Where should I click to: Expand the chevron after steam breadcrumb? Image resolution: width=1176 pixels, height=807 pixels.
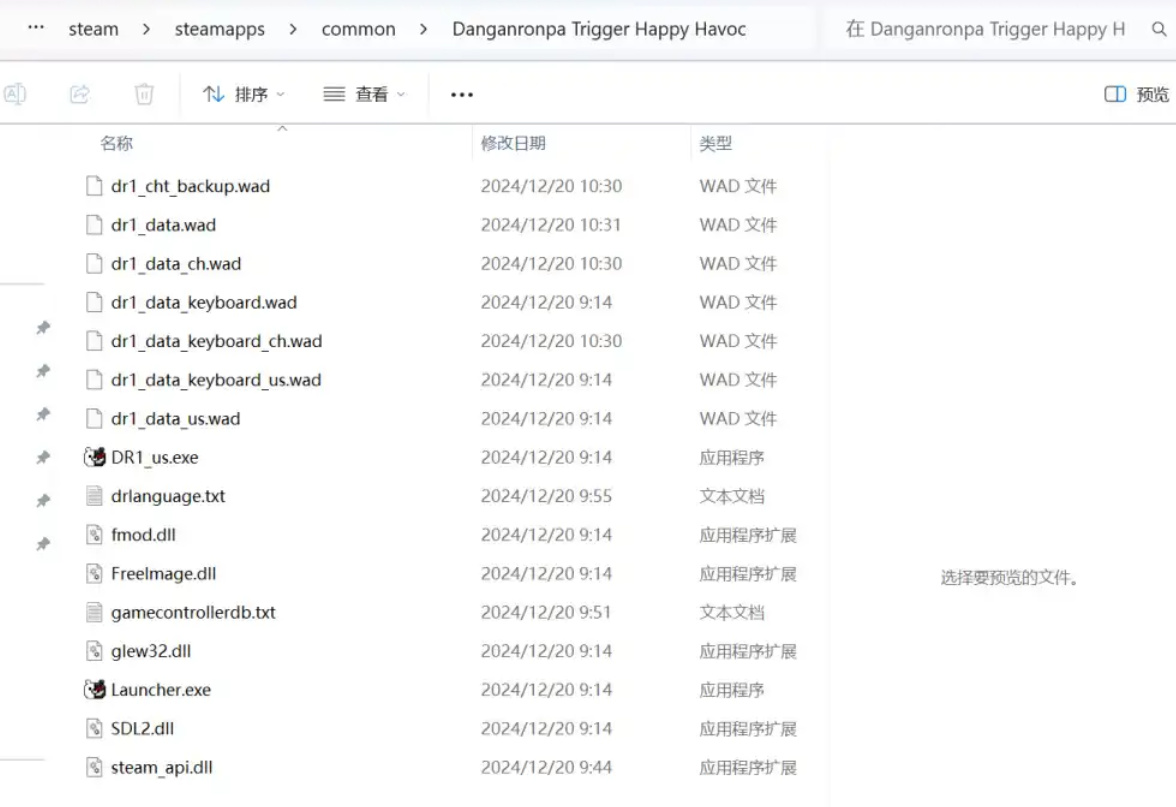(x=146, y=29)
